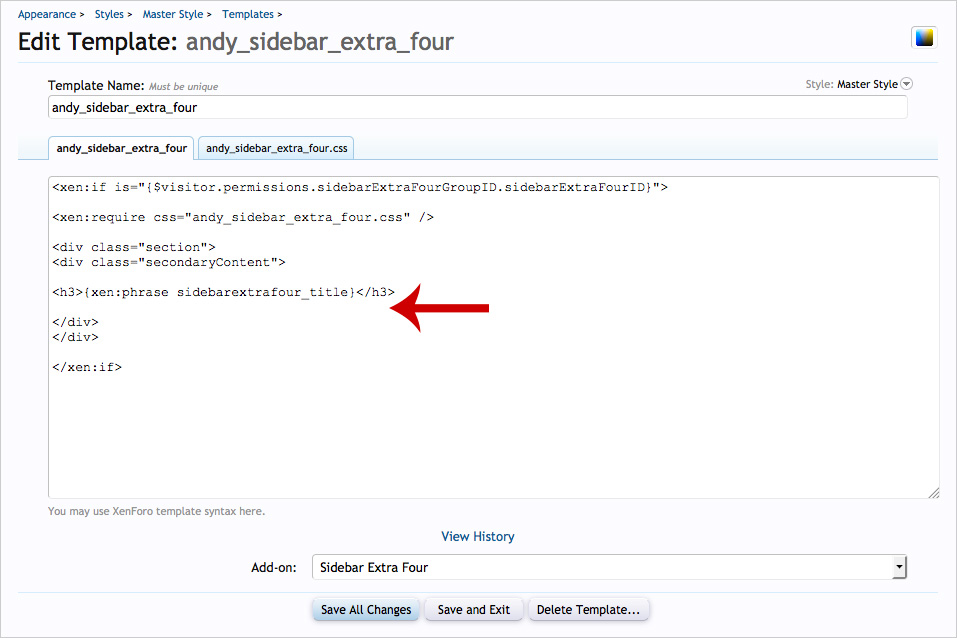
Task: Click the Add-on dropdown arrow button
Action: point(898,567)
